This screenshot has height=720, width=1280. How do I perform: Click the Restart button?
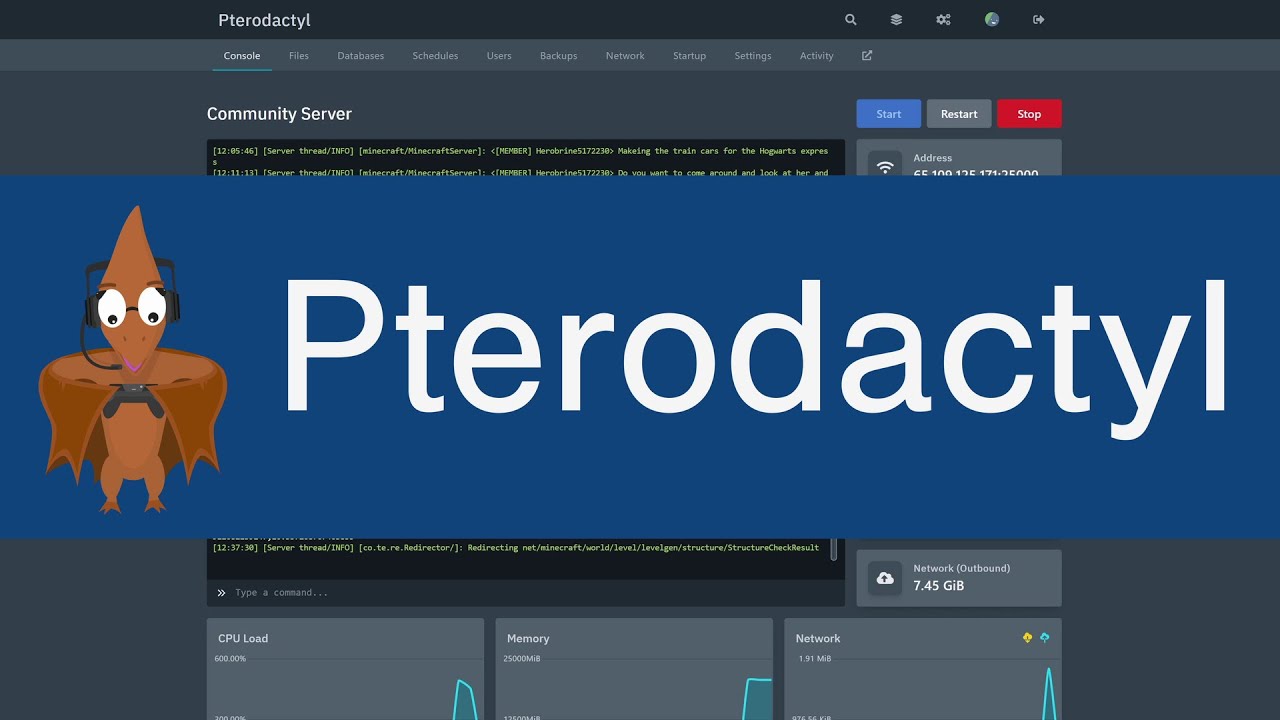(x=959, y=114)
